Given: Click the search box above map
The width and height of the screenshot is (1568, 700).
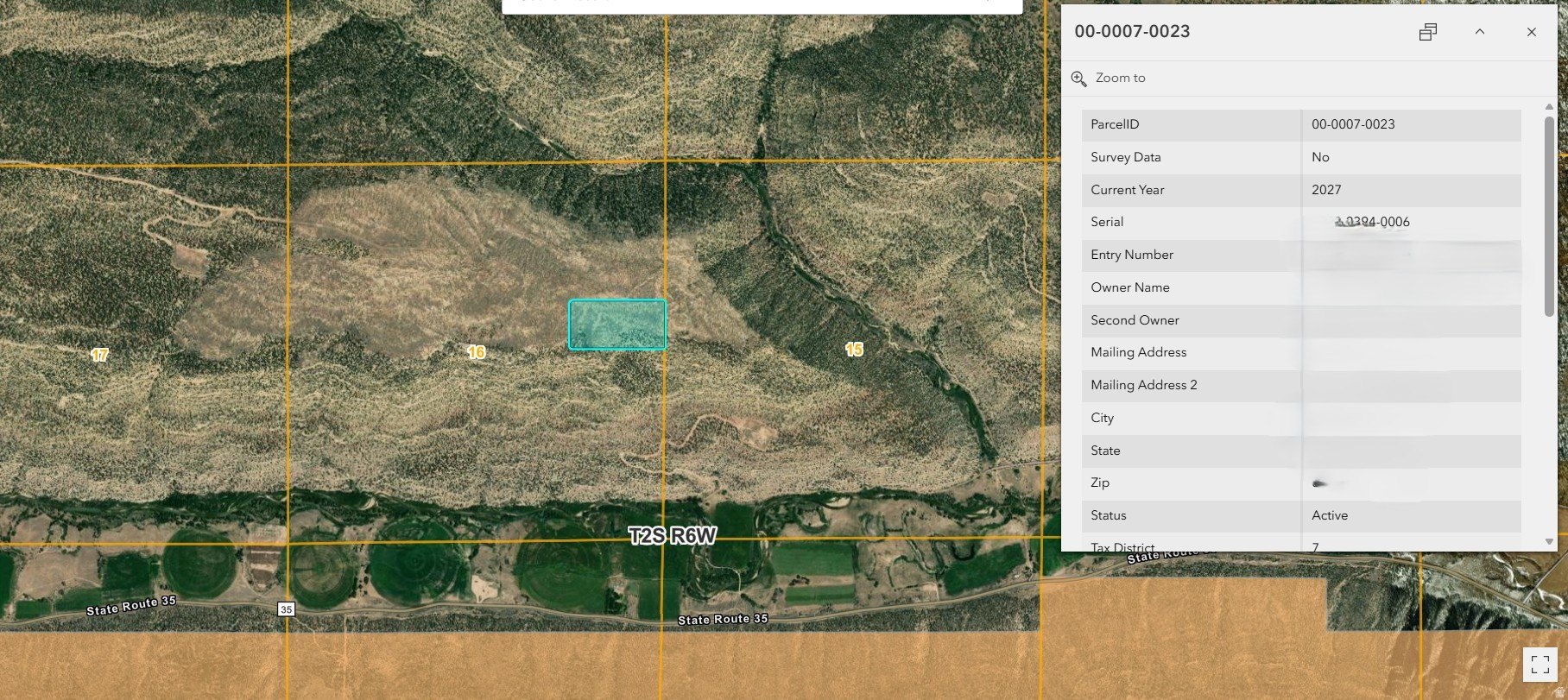Looking at the screenshot, I should pos(743,5).
